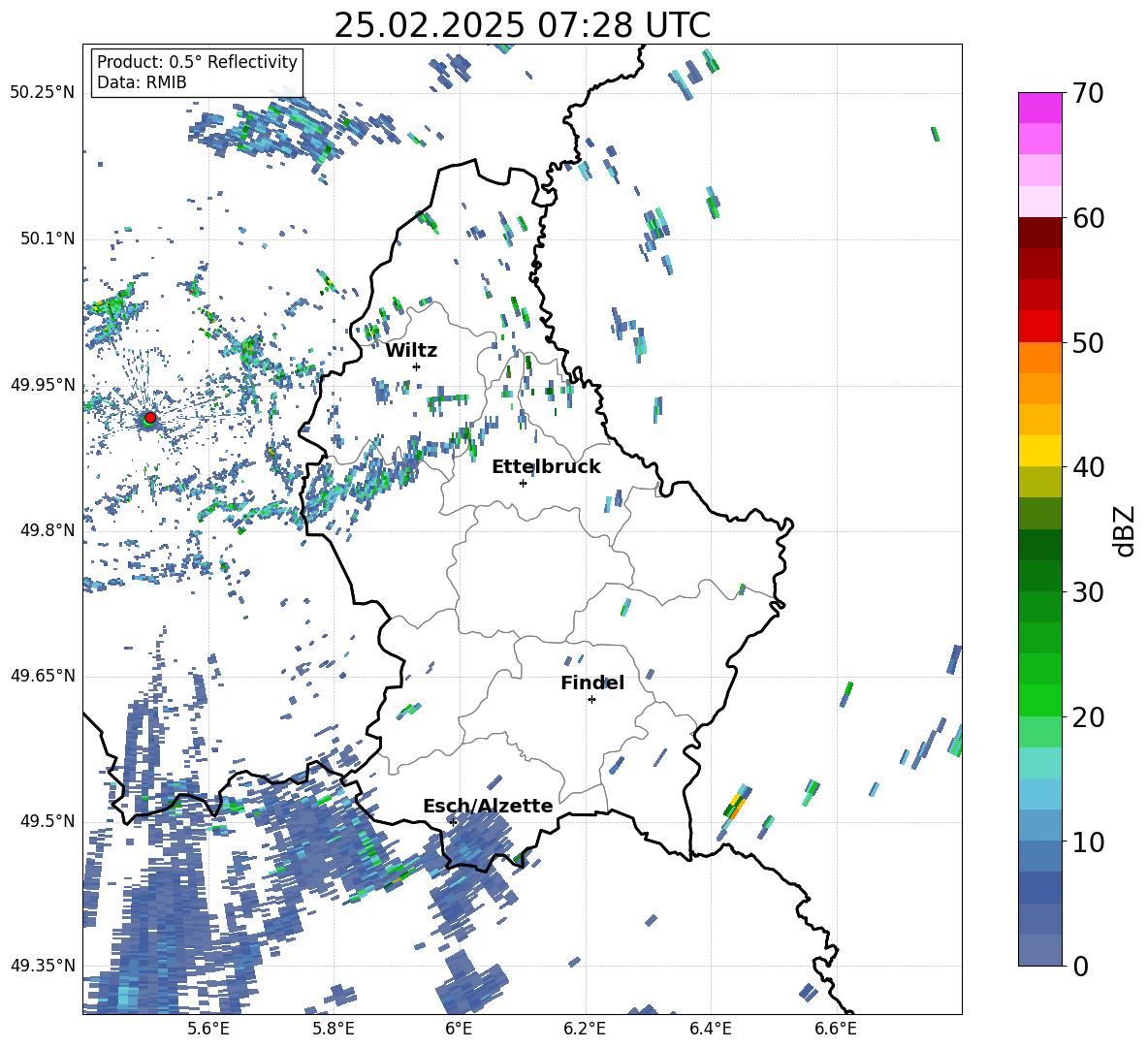1148x1048 pixels.
Task: Click the 10 tick on the colorbar
Action: pyautogui.click(x=1088, y=842)
